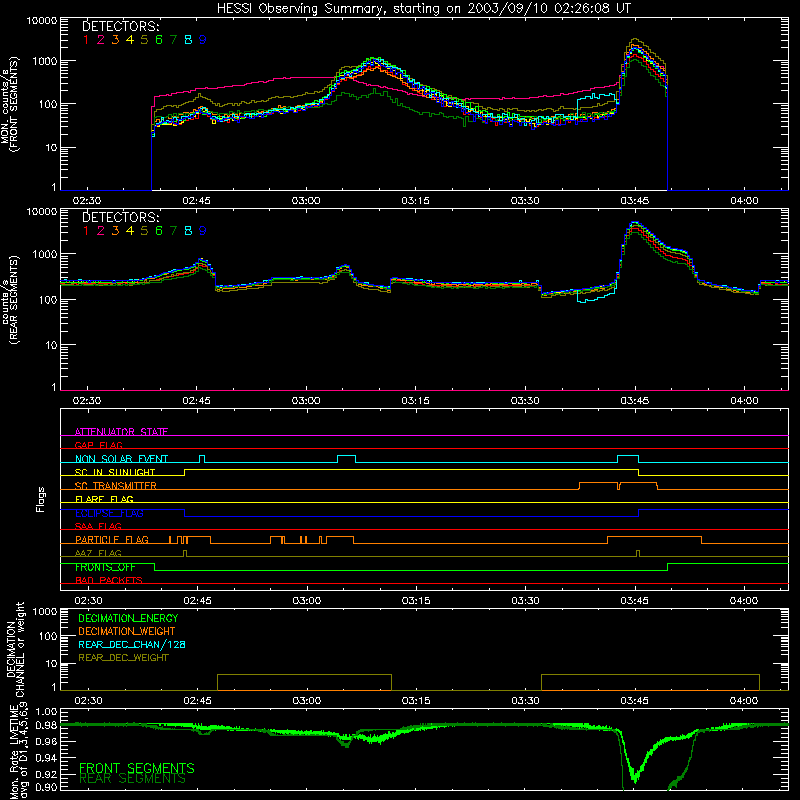Select cyan detector number 8 in front segments legend
The width and height of the screenshot is (800, 800).
tap(188, 40)
